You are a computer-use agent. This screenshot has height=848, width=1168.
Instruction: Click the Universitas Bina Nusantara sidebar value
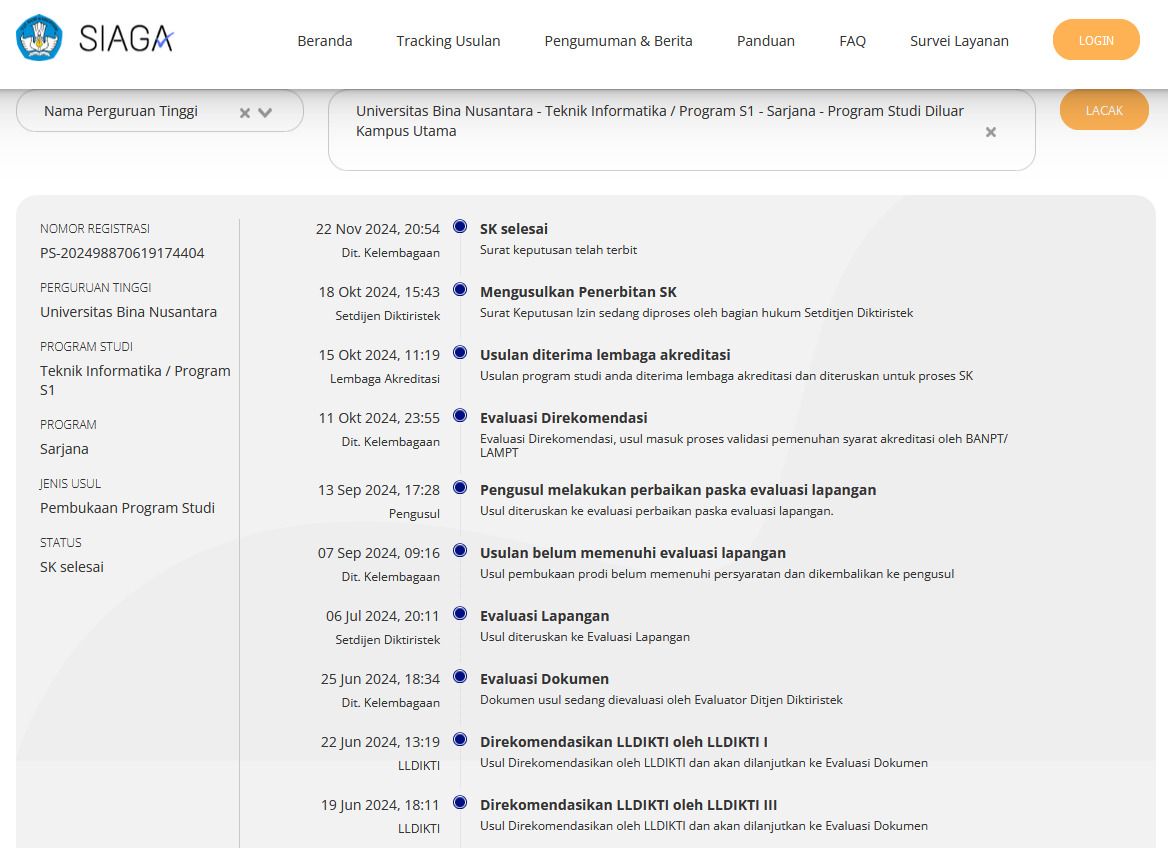click(129, 312)
